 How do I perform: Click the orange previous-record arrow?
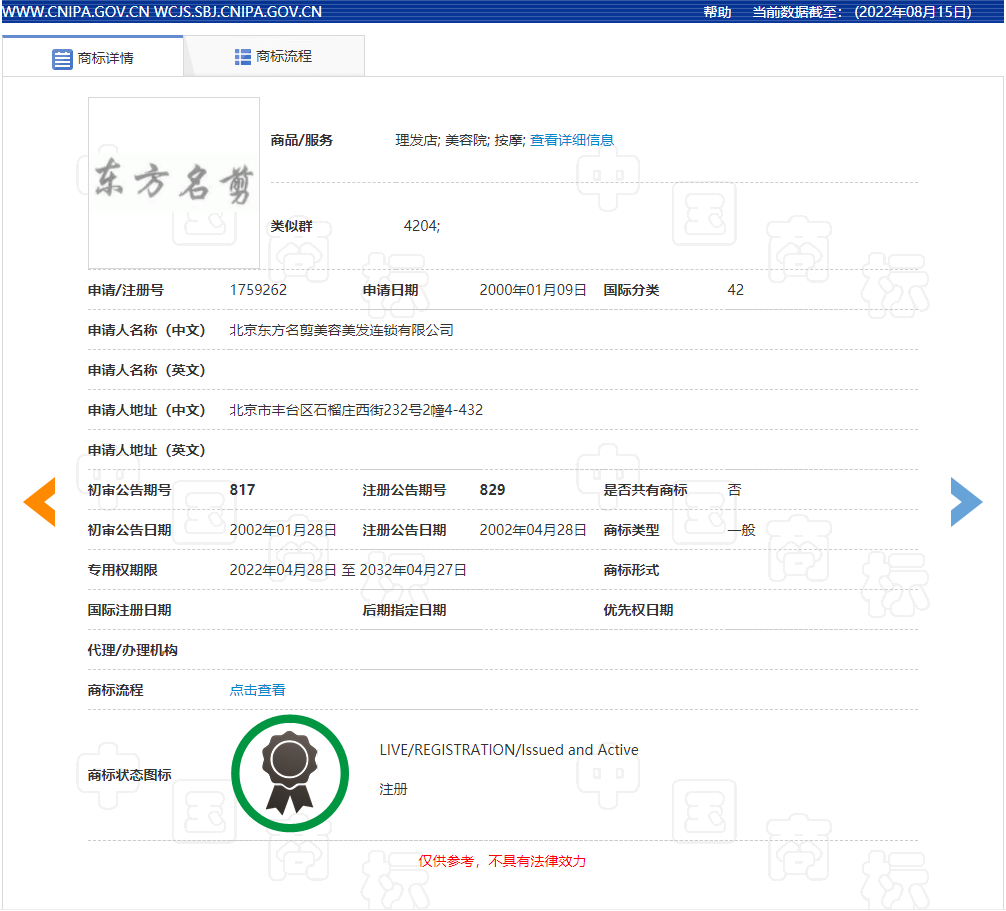(x=40, y=502)
